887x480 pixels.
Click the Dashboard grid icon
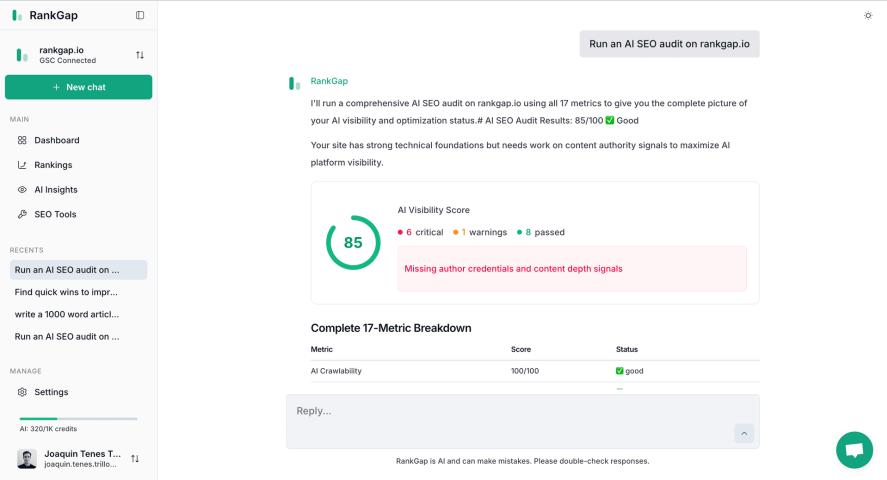[x=22, y=140]
